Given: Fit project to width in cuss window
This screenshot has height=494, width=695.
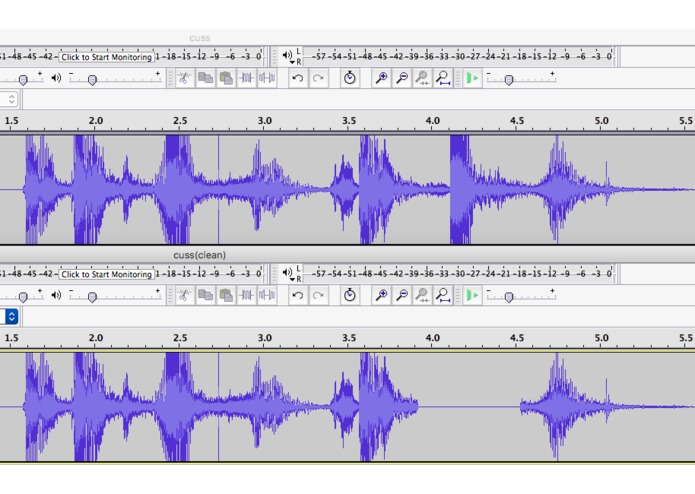Looking at the screenshot, I should click(x=443, y=78).
